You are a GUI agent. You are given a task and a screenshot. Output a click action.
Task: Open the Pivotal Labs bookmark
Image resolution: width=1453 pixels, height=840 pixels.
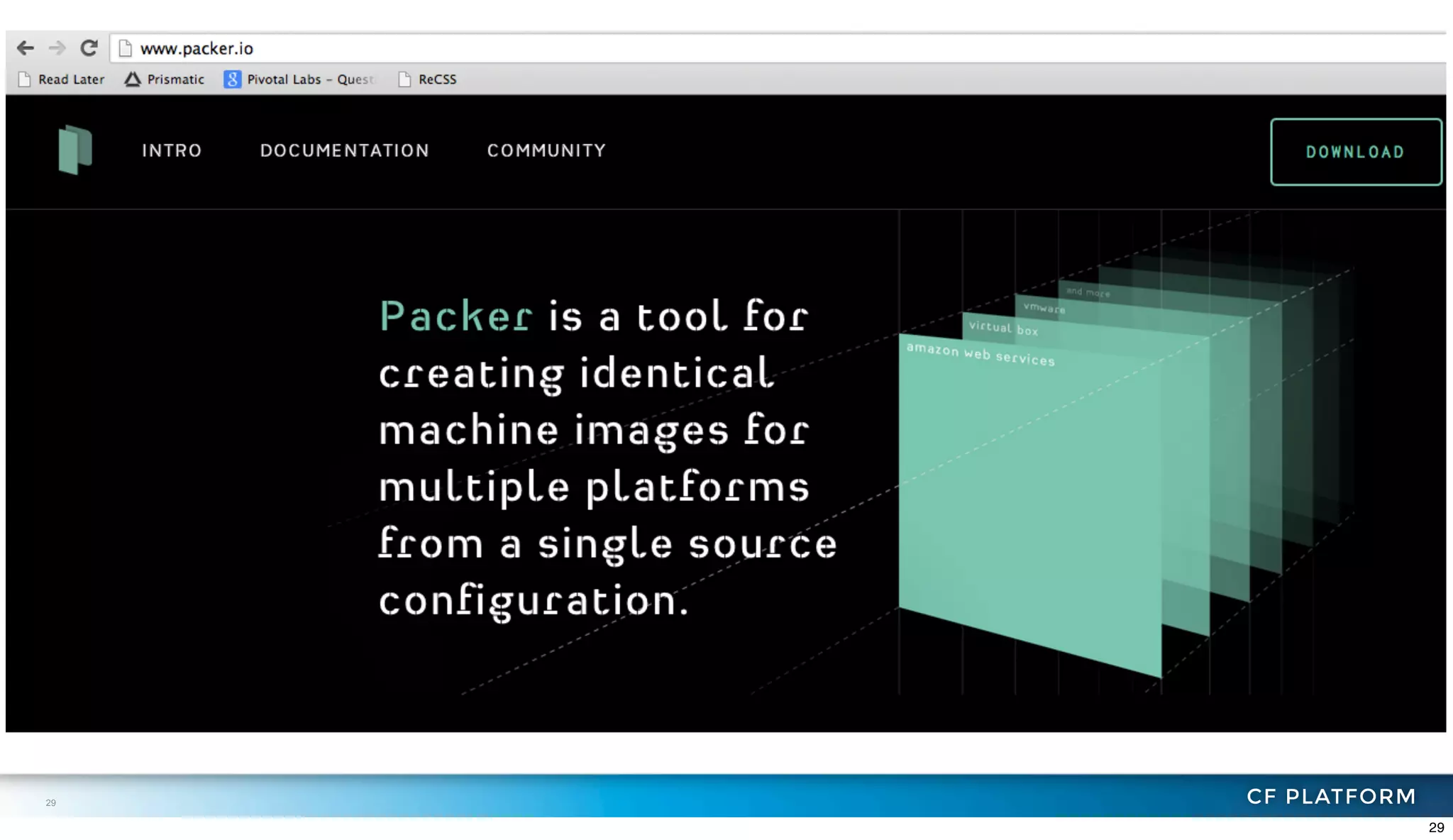point(299,79)
